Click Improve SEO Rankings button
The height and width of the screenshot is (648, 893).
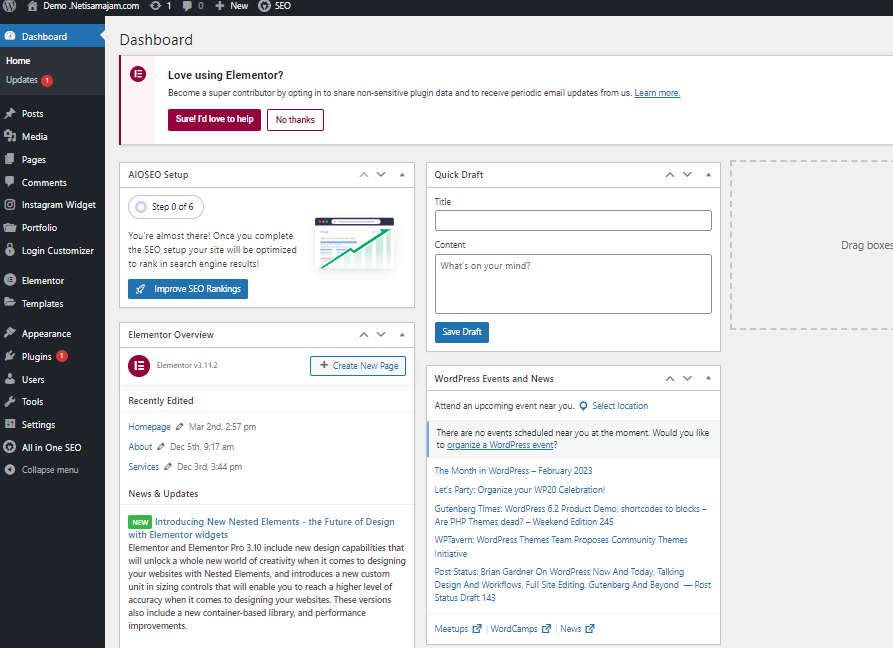tap(188, 289)
